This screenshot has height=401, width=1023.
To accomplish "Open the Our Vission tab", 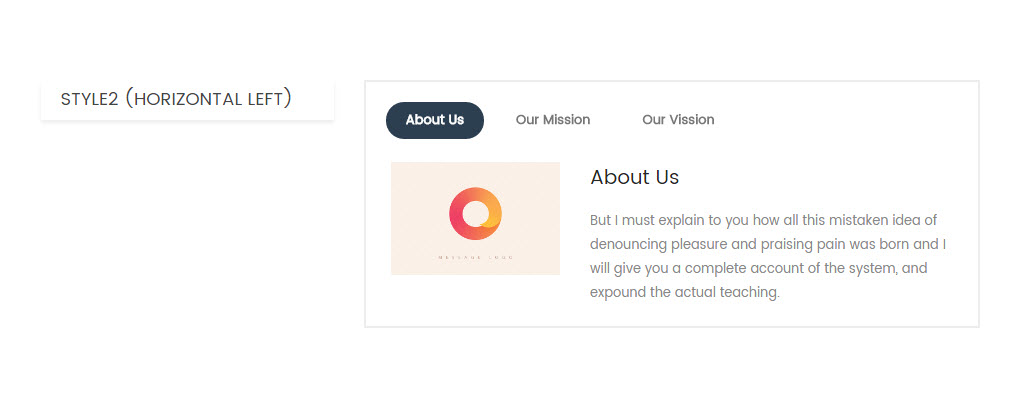I will click(678, 120).
